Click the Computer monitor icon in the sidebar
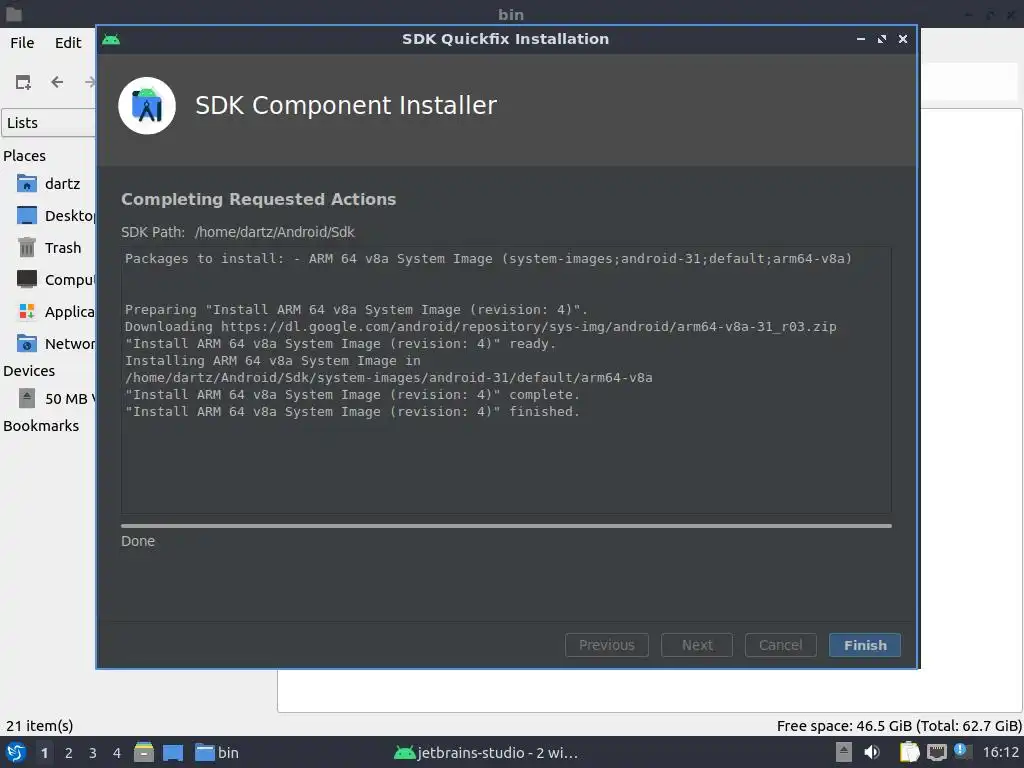 tap(27, 280)
